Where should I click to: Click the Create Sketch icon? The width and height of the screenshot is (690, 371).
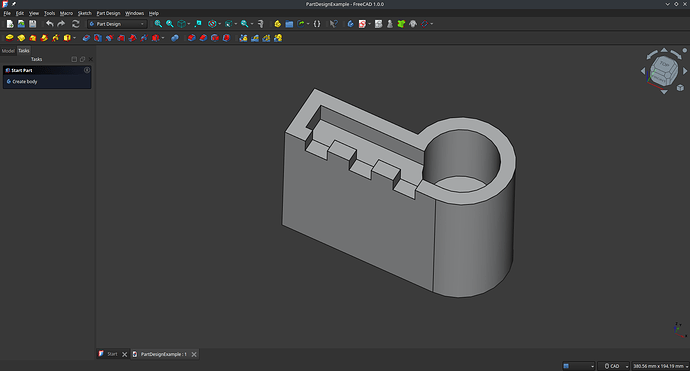362,24
